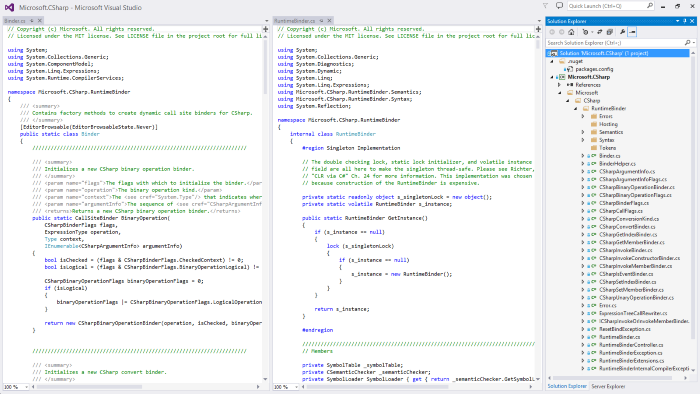Open the right editor tab list dropdown

(539, 21)
